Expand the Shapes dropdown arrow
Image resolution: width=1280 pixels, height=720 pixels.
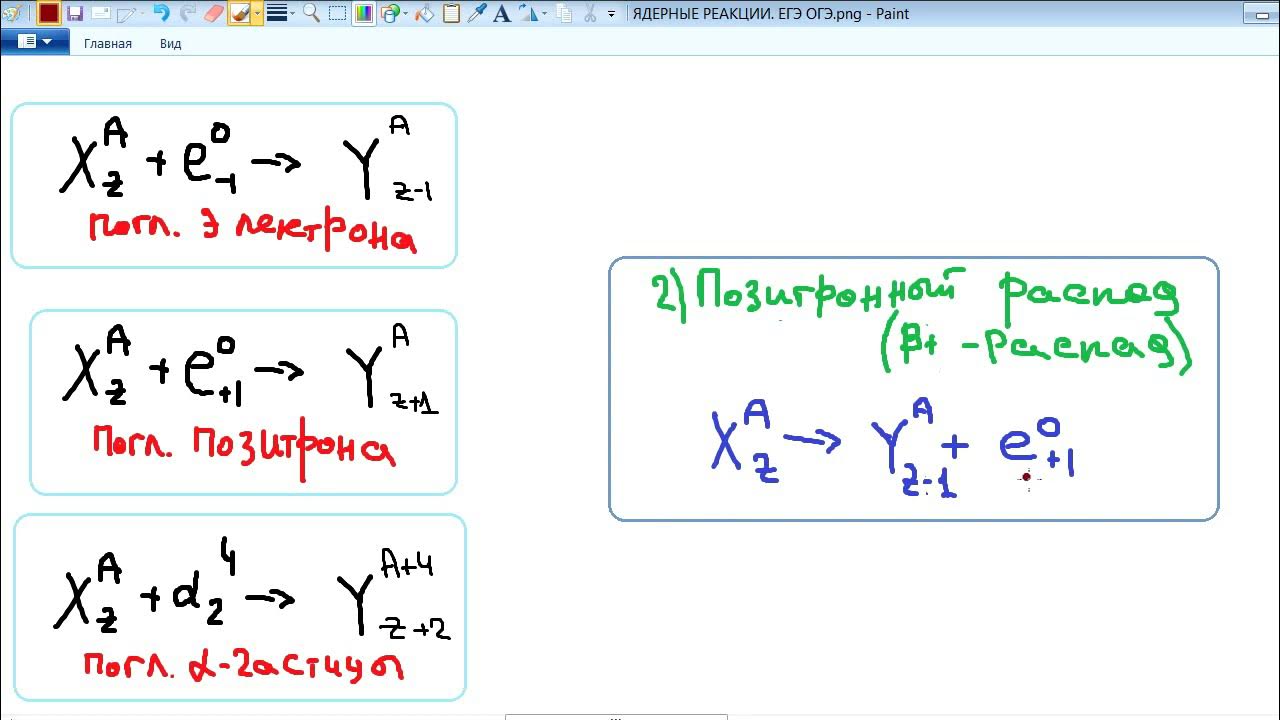point(406,14)
